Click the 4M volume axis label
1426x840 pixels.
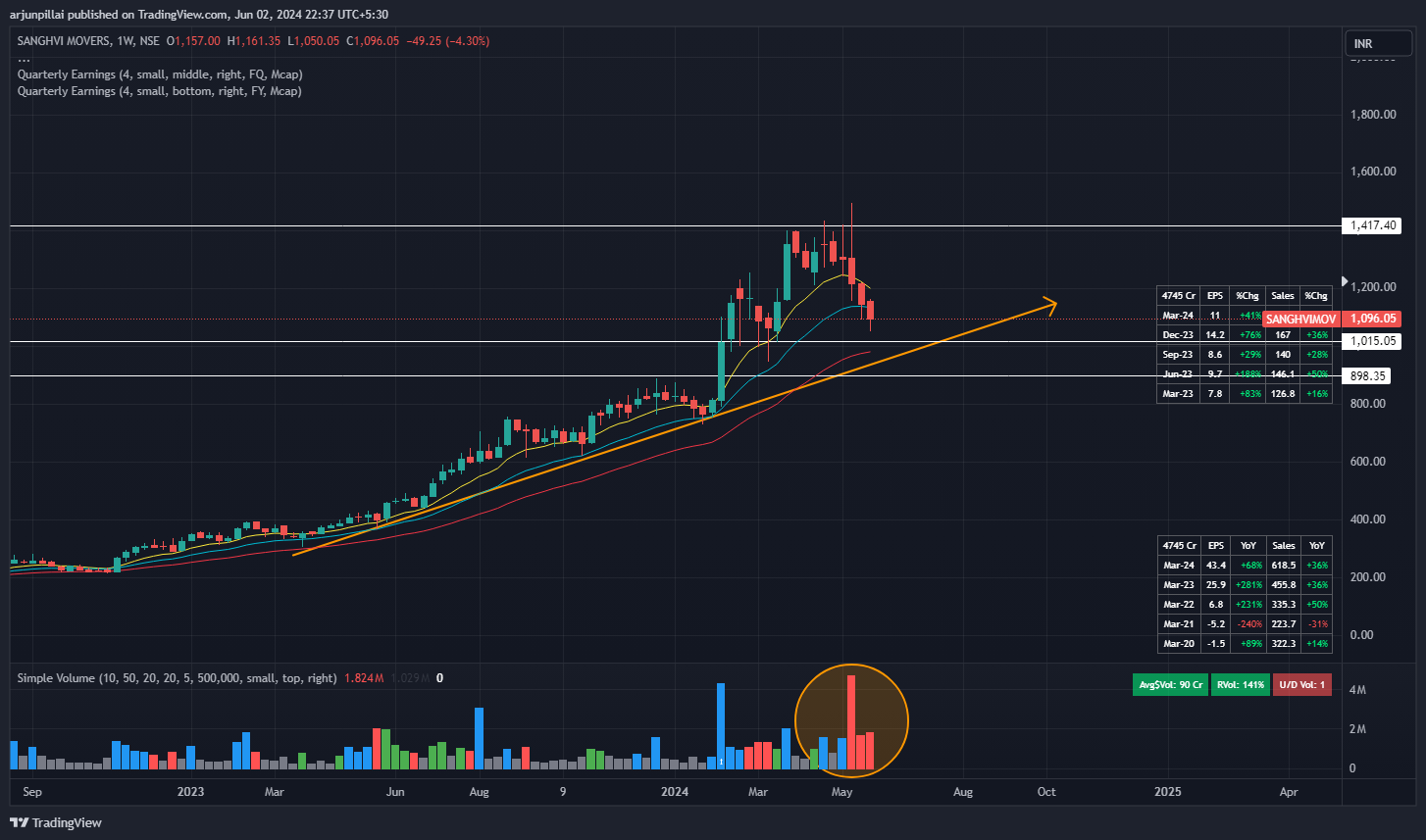coord(1358,691)
